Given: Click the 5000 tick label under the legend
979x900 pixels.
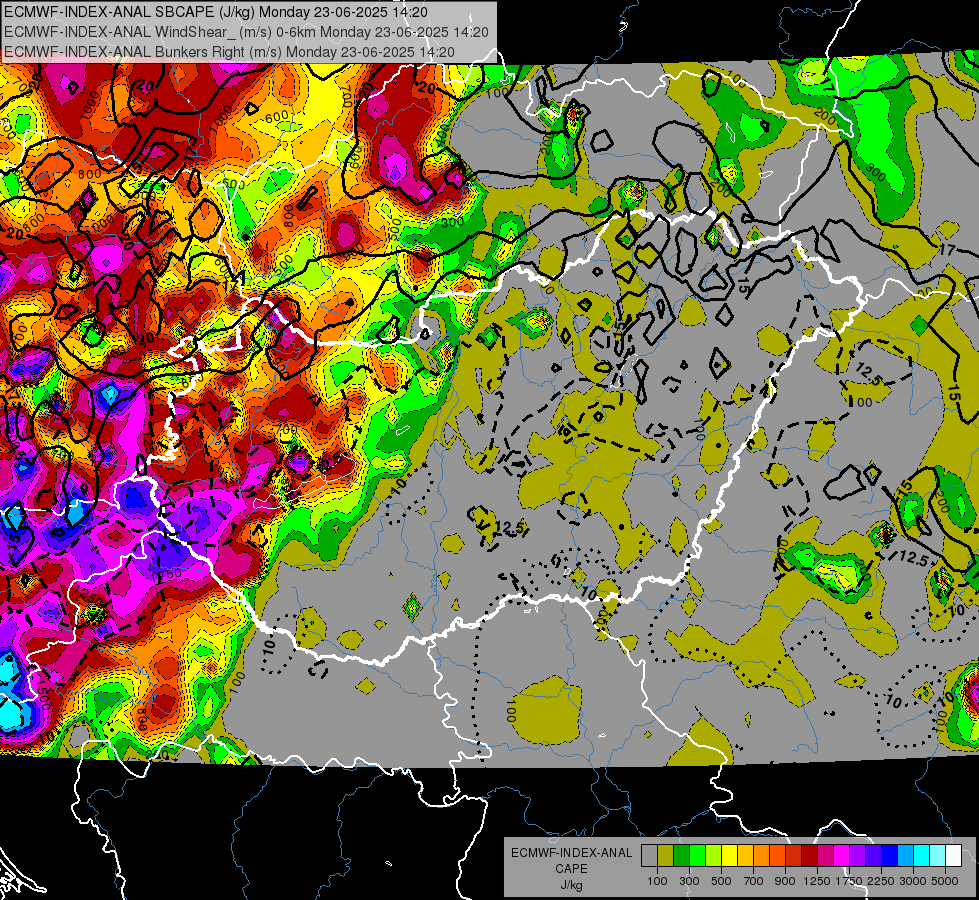Looking at the screenshot, I should (x=945, y=881).
